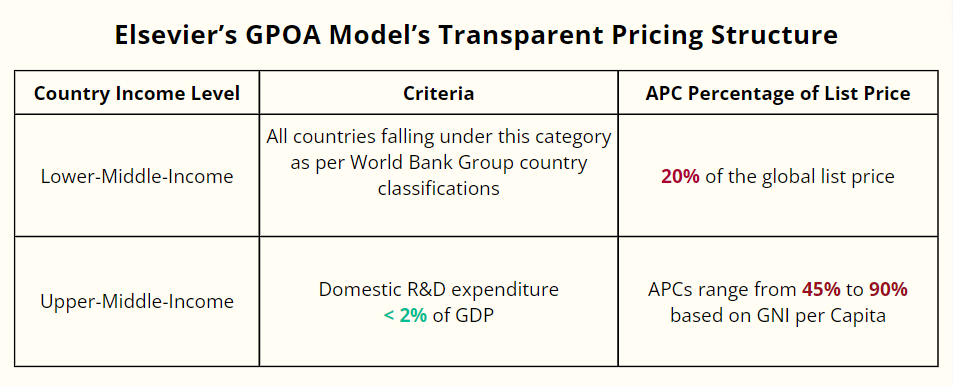Click 'APCs range from' text

click(x=722, y=289)
